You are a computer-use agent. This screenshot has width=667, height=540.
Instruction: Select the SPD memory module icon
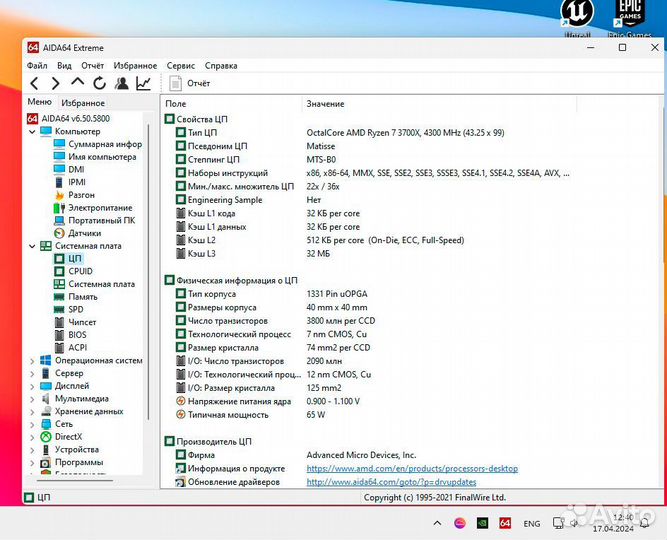(59, 309)
